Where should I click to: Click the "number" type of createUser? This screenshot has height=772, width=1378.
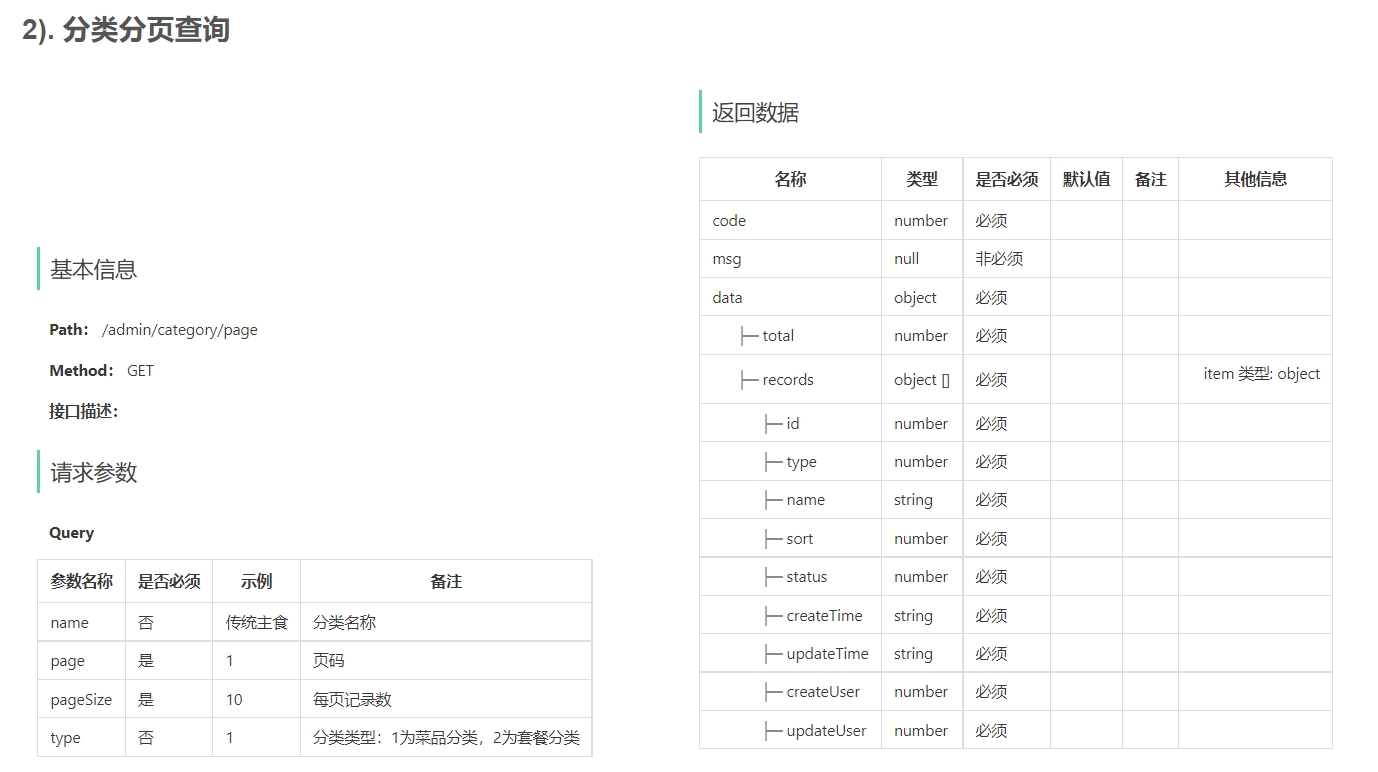pyautogui.click(x=921, y=692)
